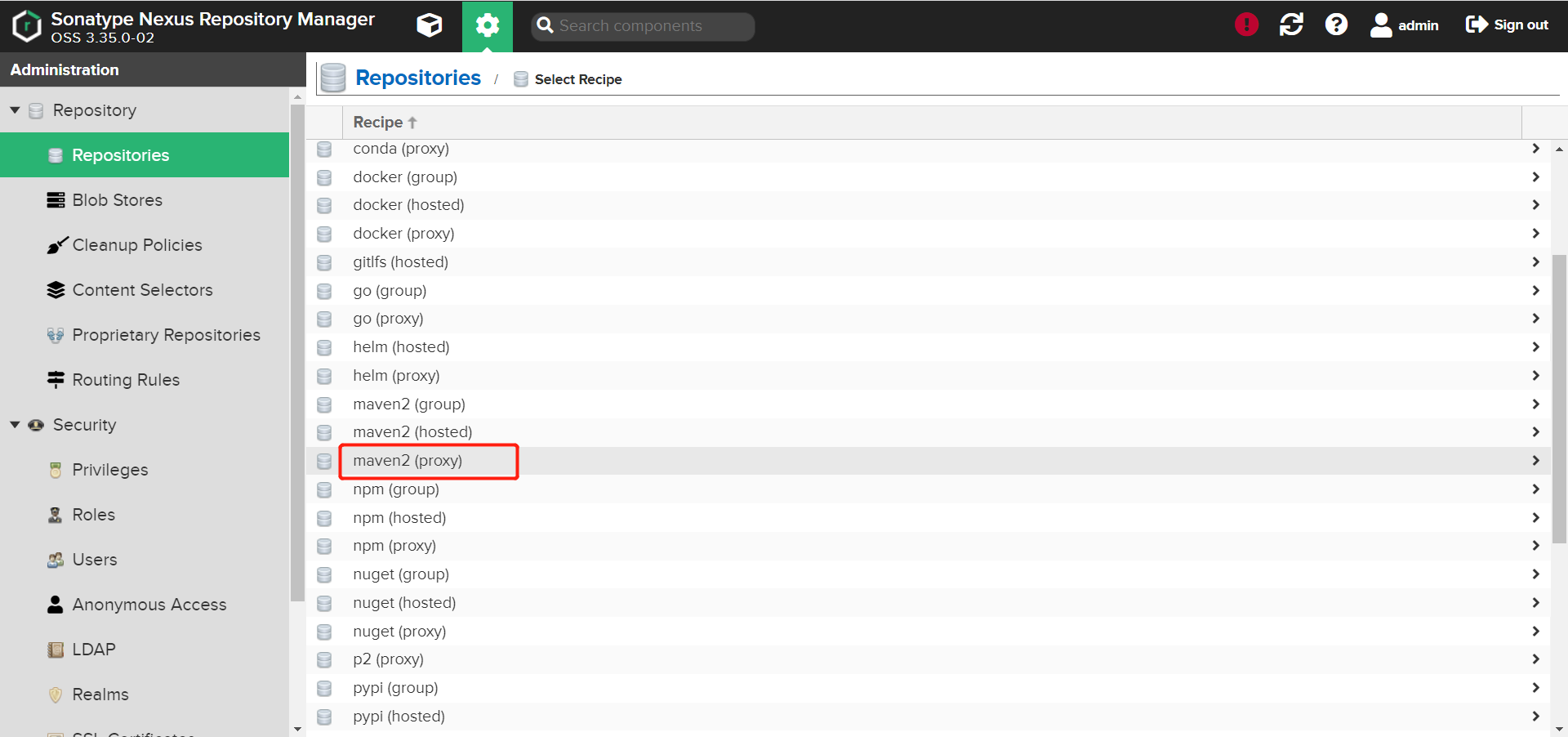Collapse the Security tree section
Image resolution: width=1568 pixels, height=737 pixels.
(x=15, y=424)
